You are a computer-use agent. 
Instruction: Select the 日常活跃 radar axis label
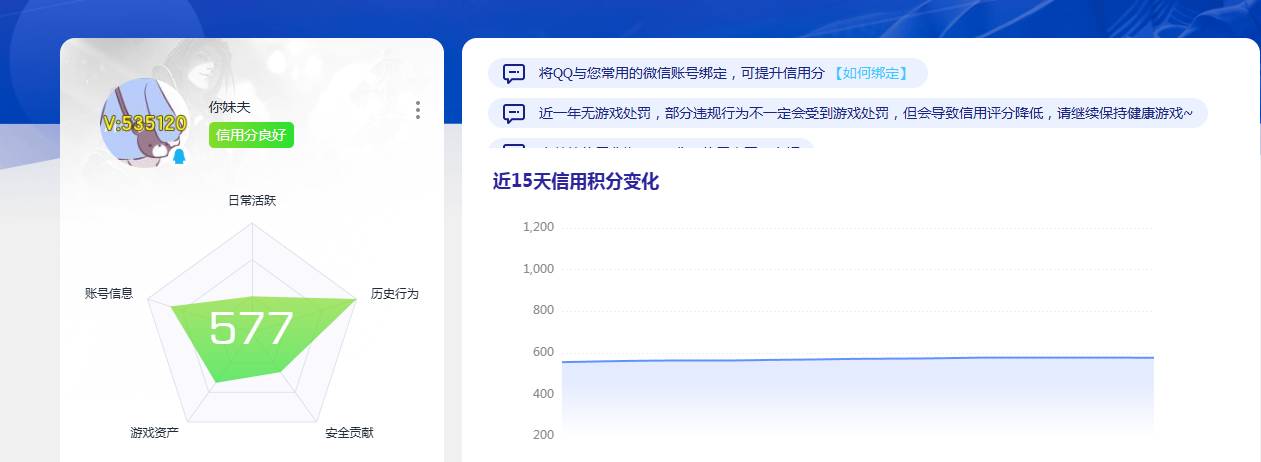[252, 201]
